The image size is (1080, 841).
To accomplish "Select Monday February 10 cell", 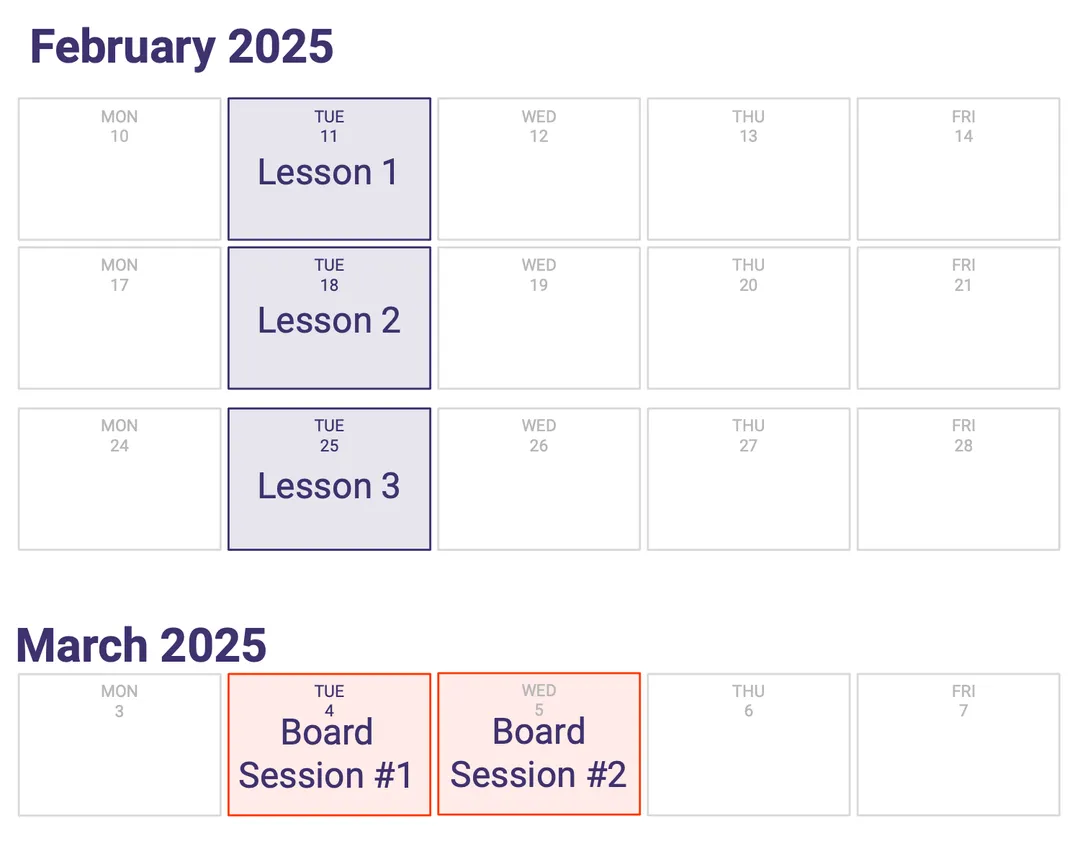I will pyautogui.click(x=120, y=169).
